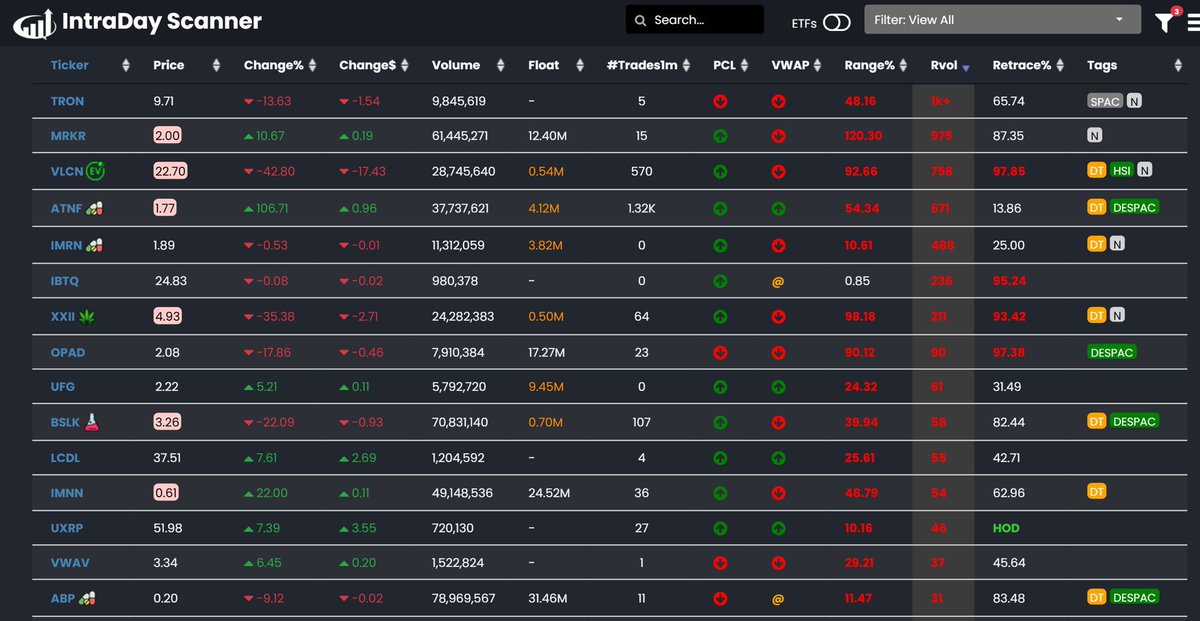
Task: Click the IMNN ticker link
Action: click(x=66, y=492)
